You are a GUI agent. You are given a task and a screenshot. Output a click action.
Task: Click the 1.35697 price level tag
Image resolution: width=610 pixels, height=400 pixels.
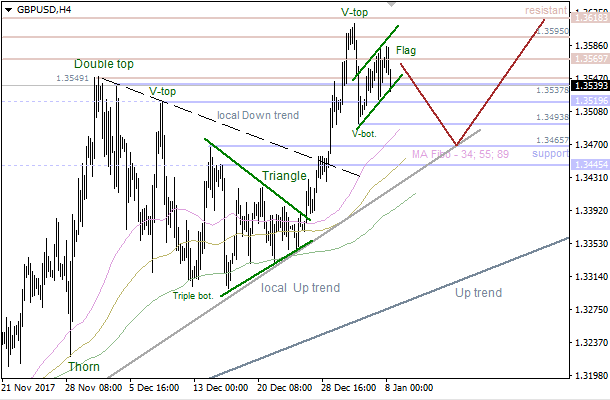[x=588, y=60]
